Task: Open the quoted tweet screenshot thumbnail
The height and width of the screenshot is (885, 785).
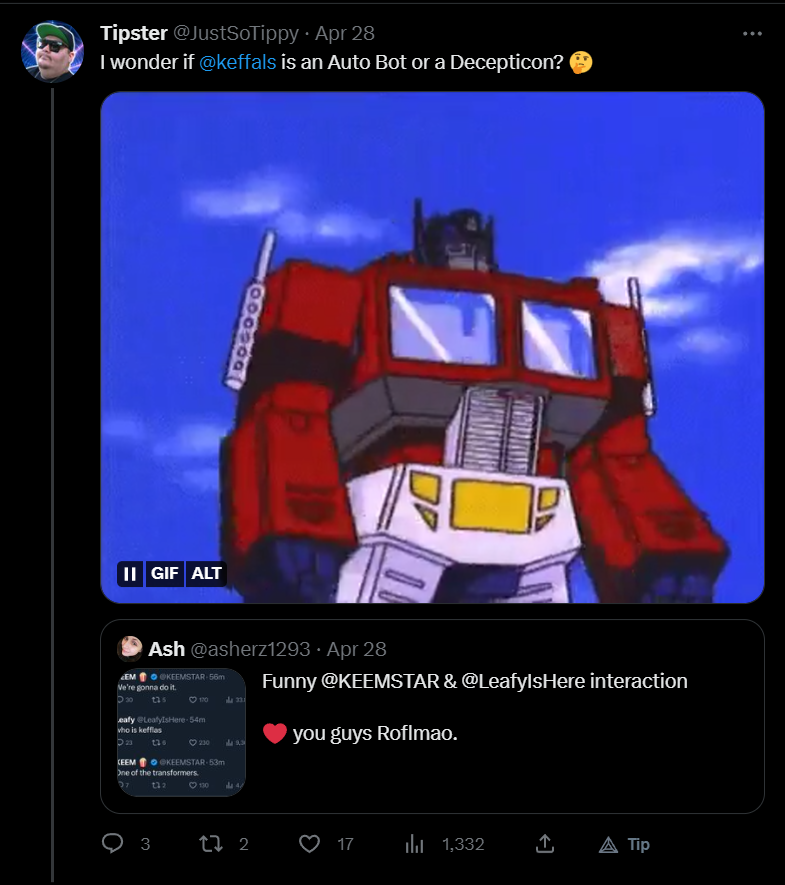Action: click(181, 732)
